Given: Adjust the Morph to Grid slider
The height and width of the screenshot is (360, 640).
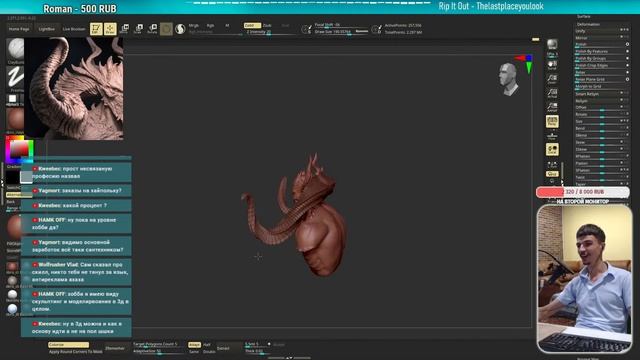Looking at the screenshot, I should [602, 87].
